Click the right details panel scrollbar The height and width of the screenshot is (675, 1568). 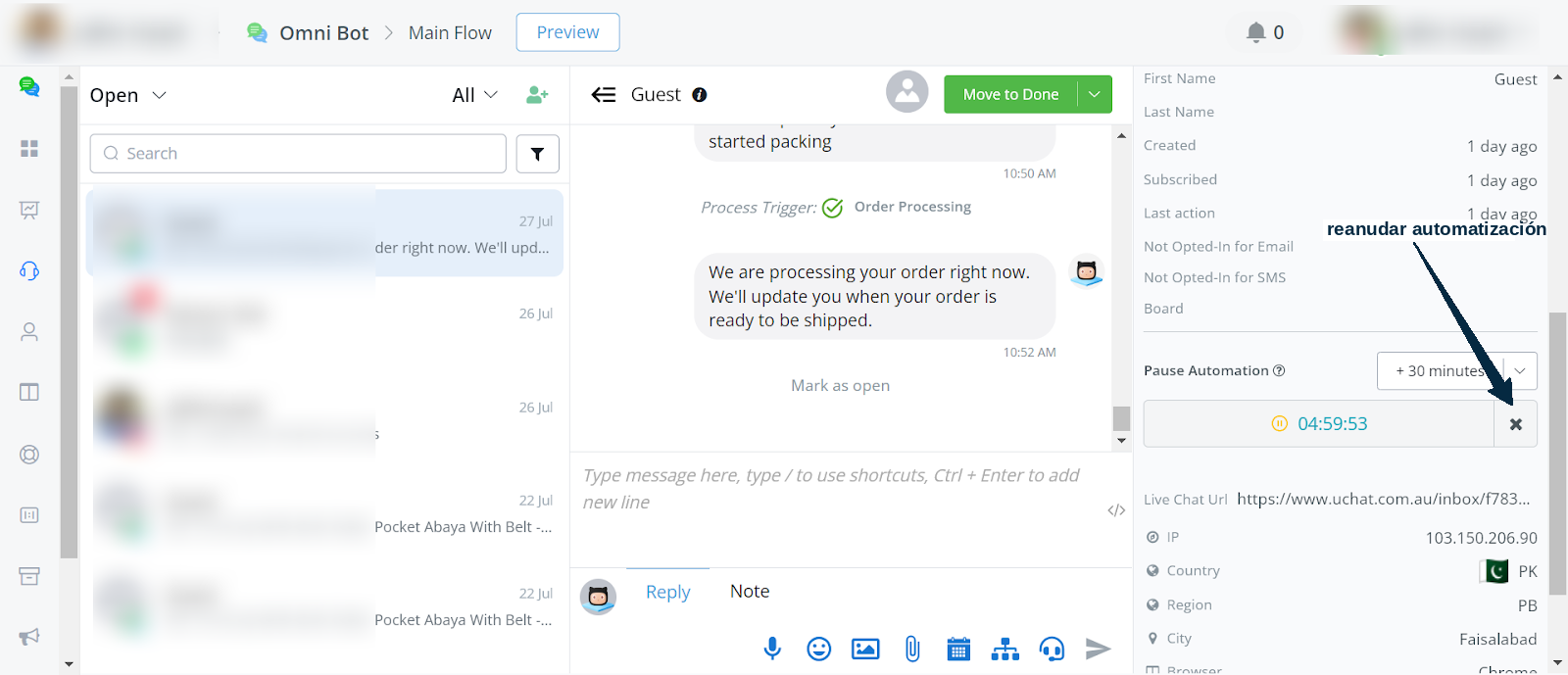(x=1557, y=454)
